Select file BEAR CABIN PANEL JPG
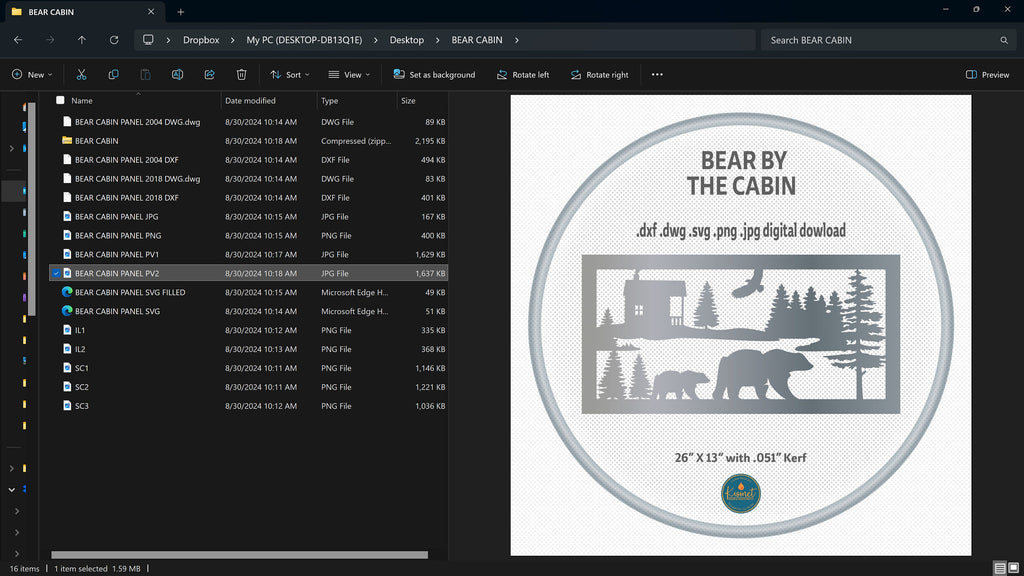This screenshot has height=576, width=1024. click(x=248, y=216)
